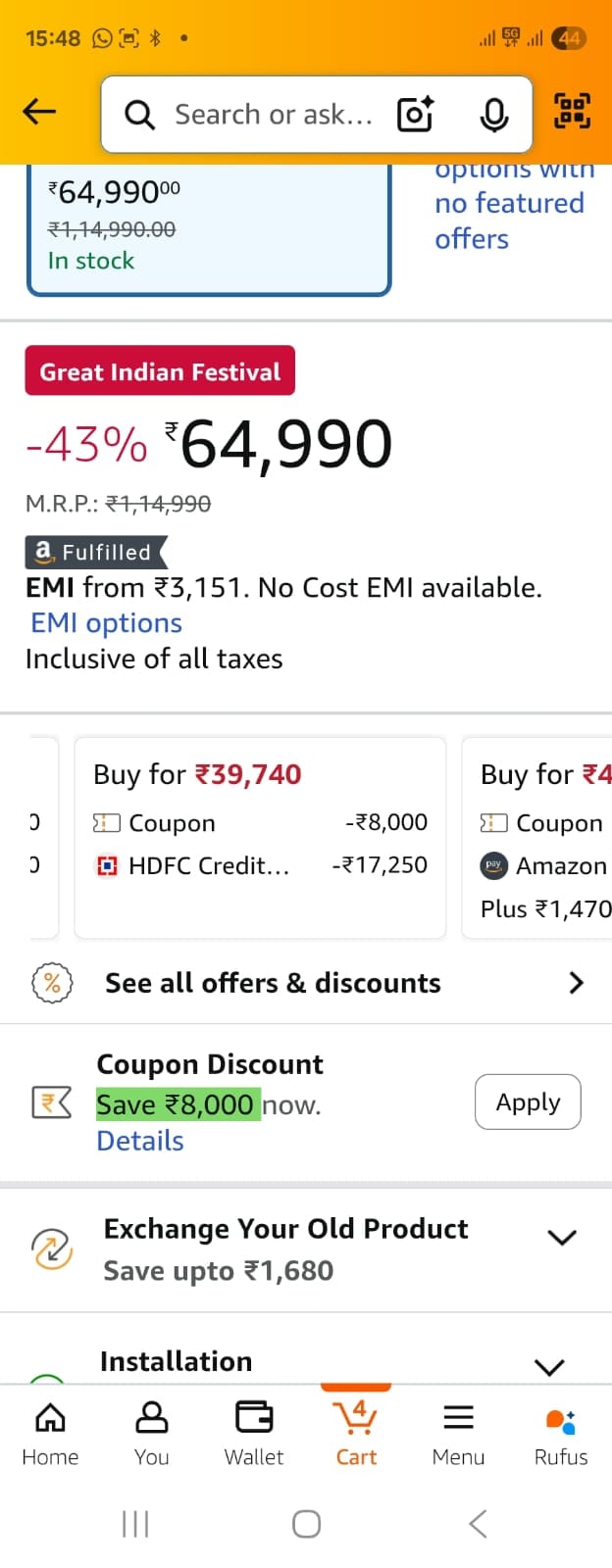Tap the search or ask field
Image resolution: width=612 pixels, height=1568 pixels.
tap(273, 115)
